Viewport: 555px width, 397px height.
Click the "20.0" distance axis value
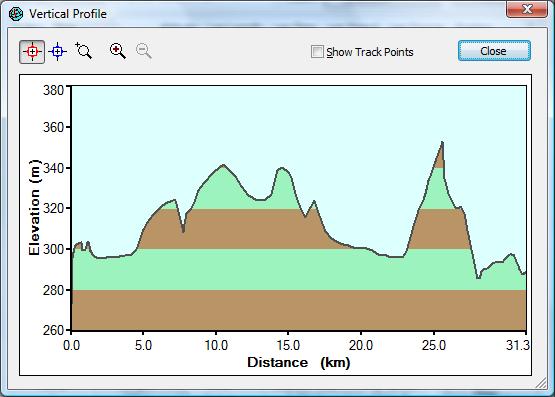click(361, 345)
